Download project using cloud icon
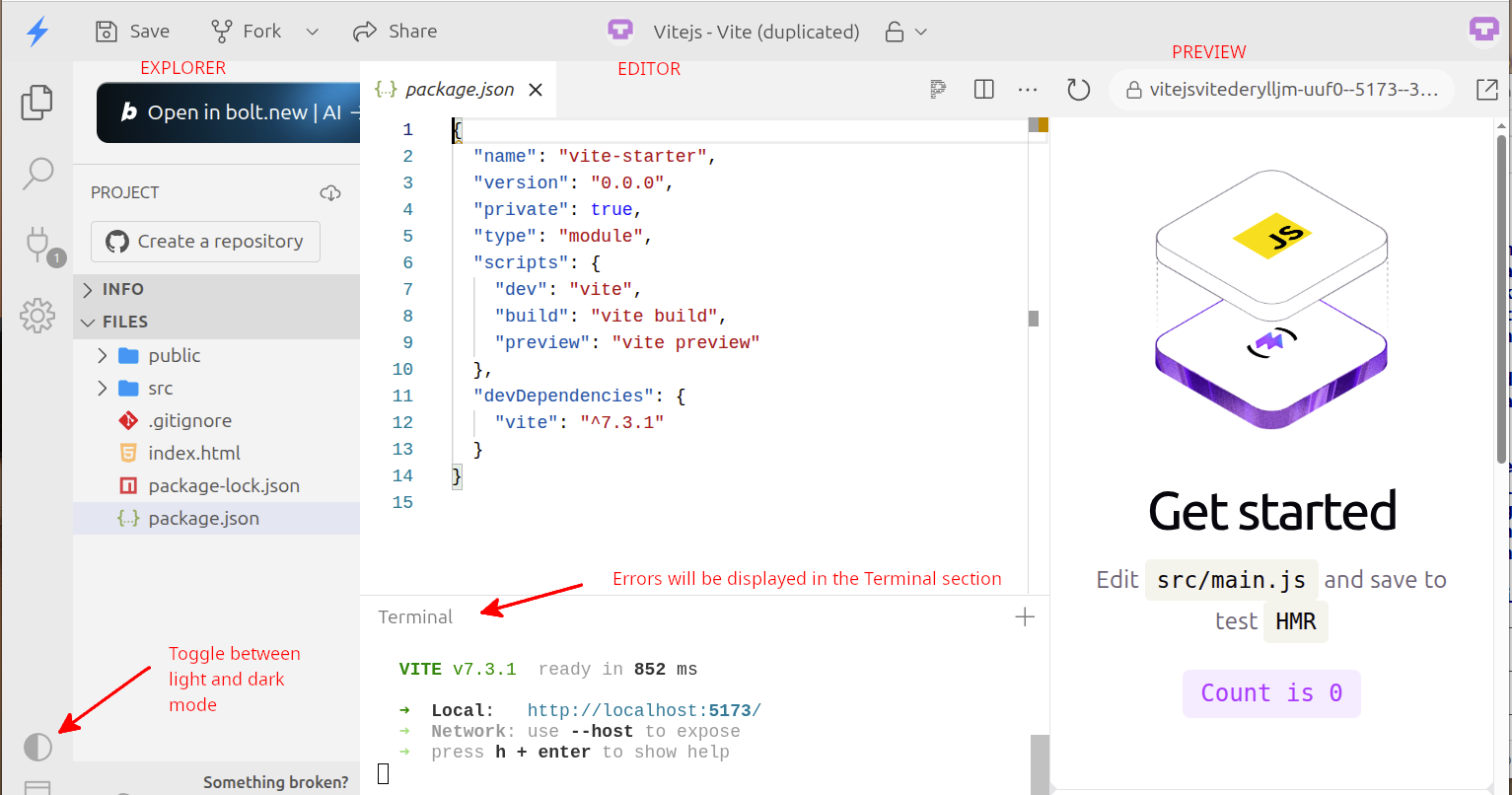Screen dimensions: 1512x795 330,192
